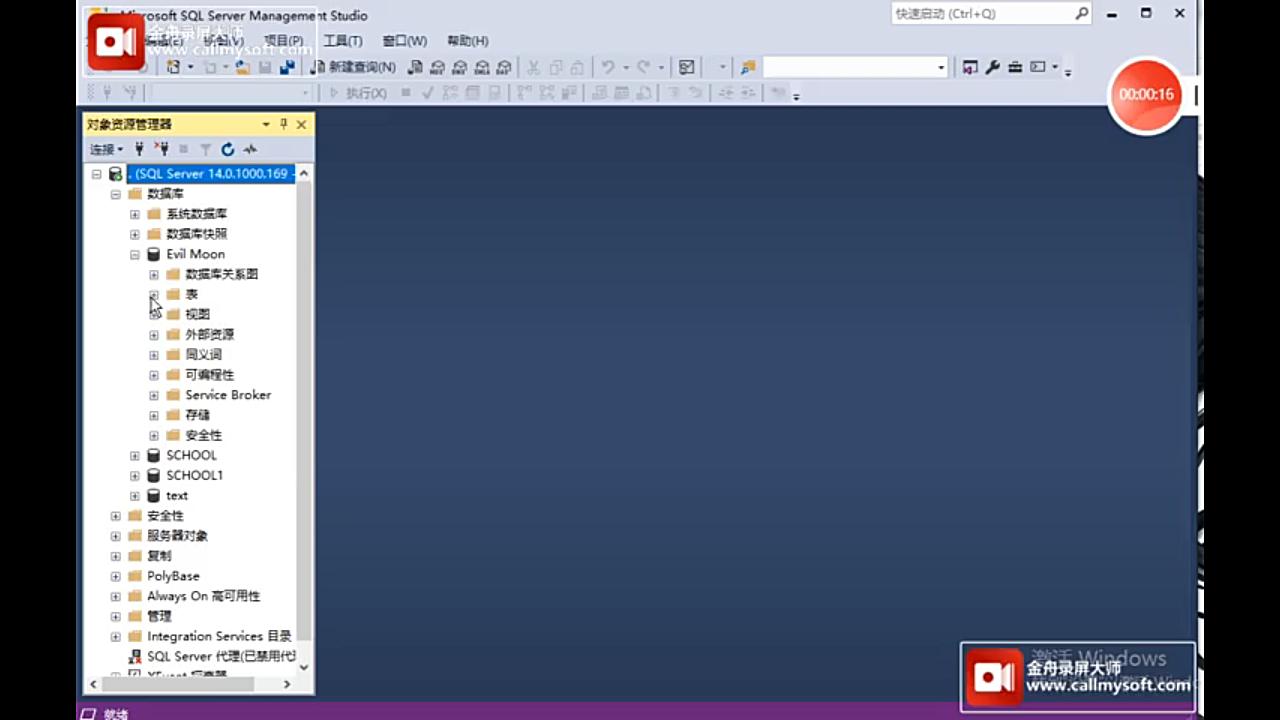Click the activity monitor pulse icon

click(250, 149)
